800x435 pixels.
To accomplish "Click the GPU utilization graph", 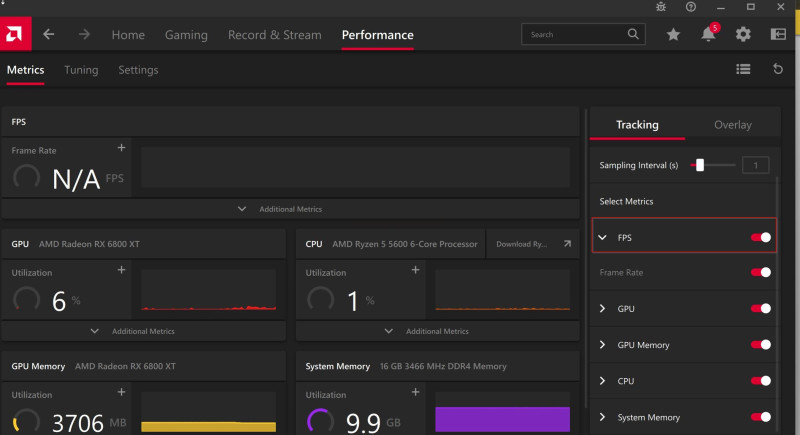I will click(209, 290).
